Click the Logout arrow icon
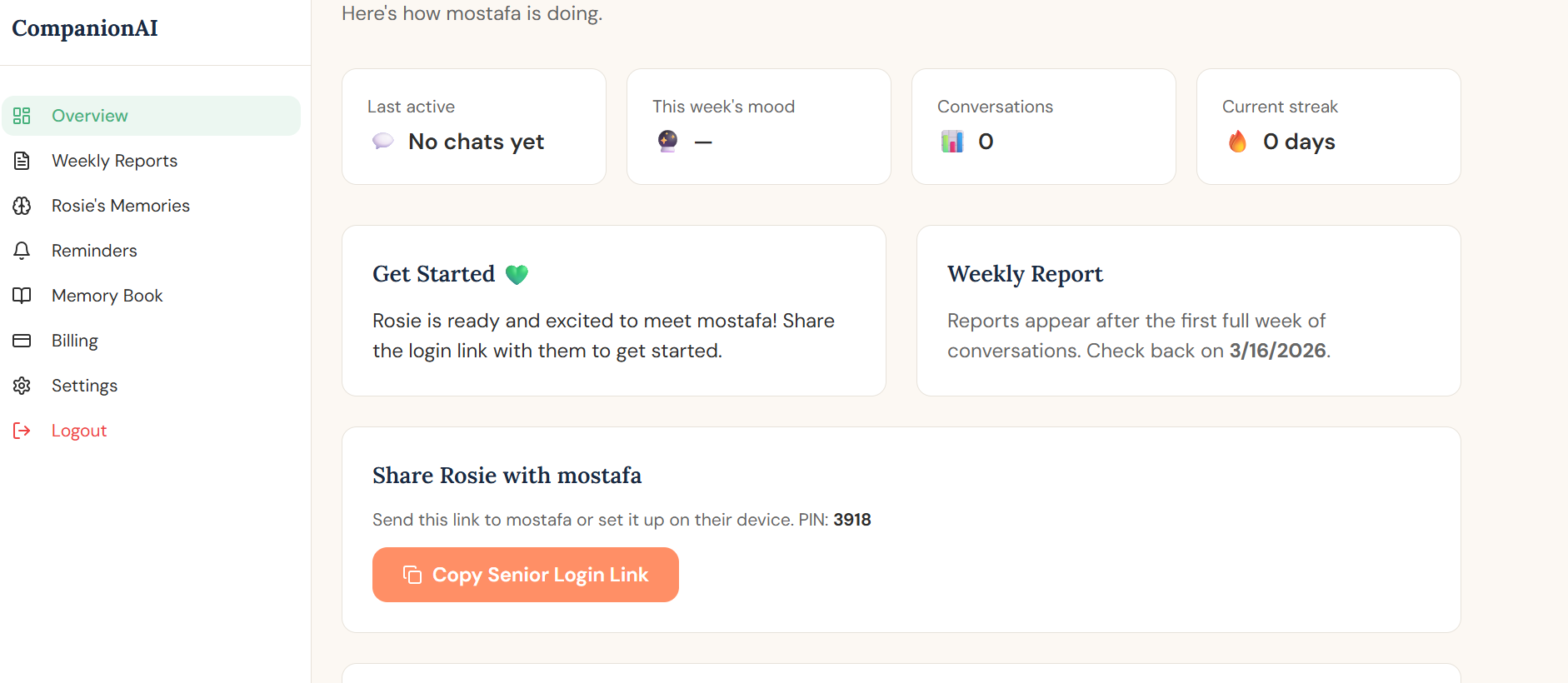The width and height of the screenshot is (1568, 683). (x=22, y=430)
